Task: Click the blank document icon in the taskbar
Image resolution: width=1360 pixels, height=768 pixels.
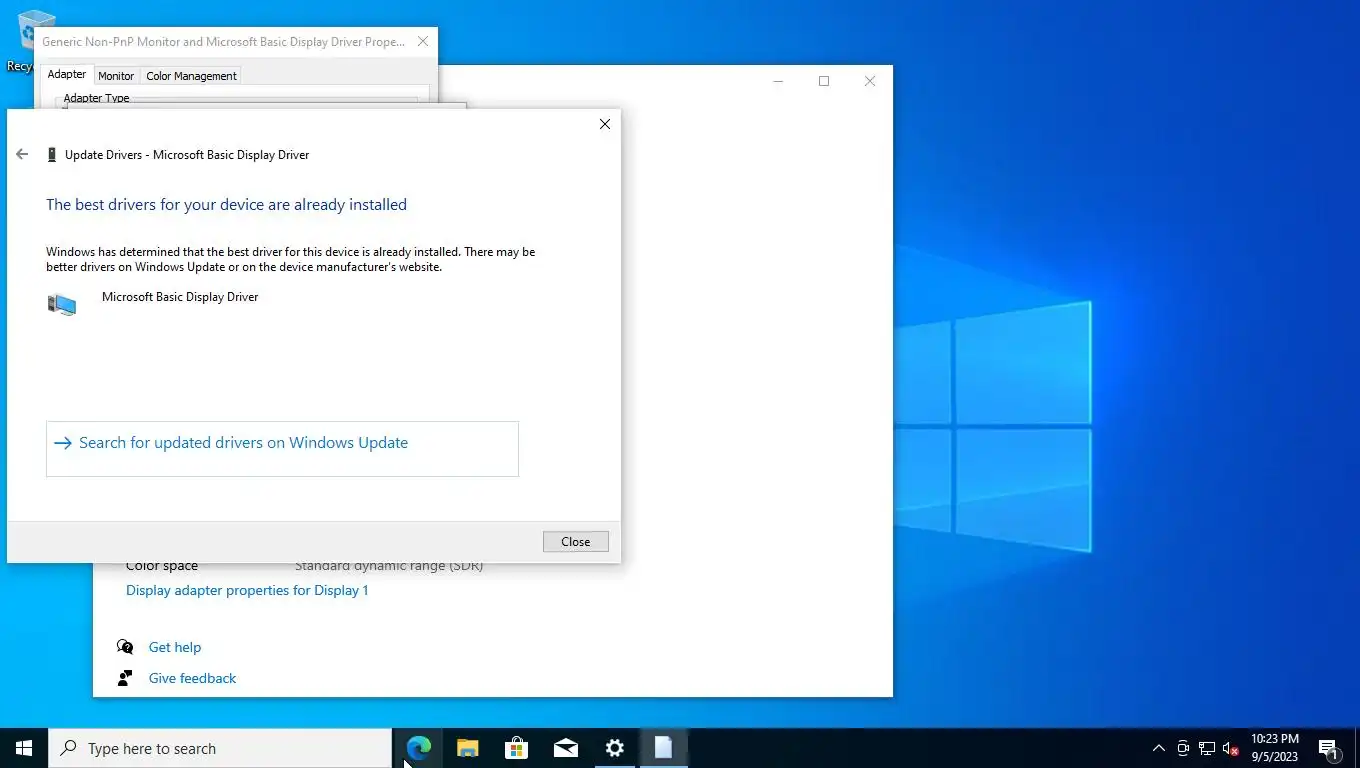Action: pyautogui.click(x=663, y=748)
